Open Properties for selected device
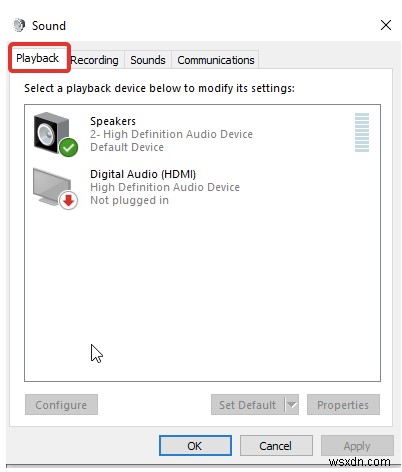Viewport: 402px width, 472px height. pos(343,405)
